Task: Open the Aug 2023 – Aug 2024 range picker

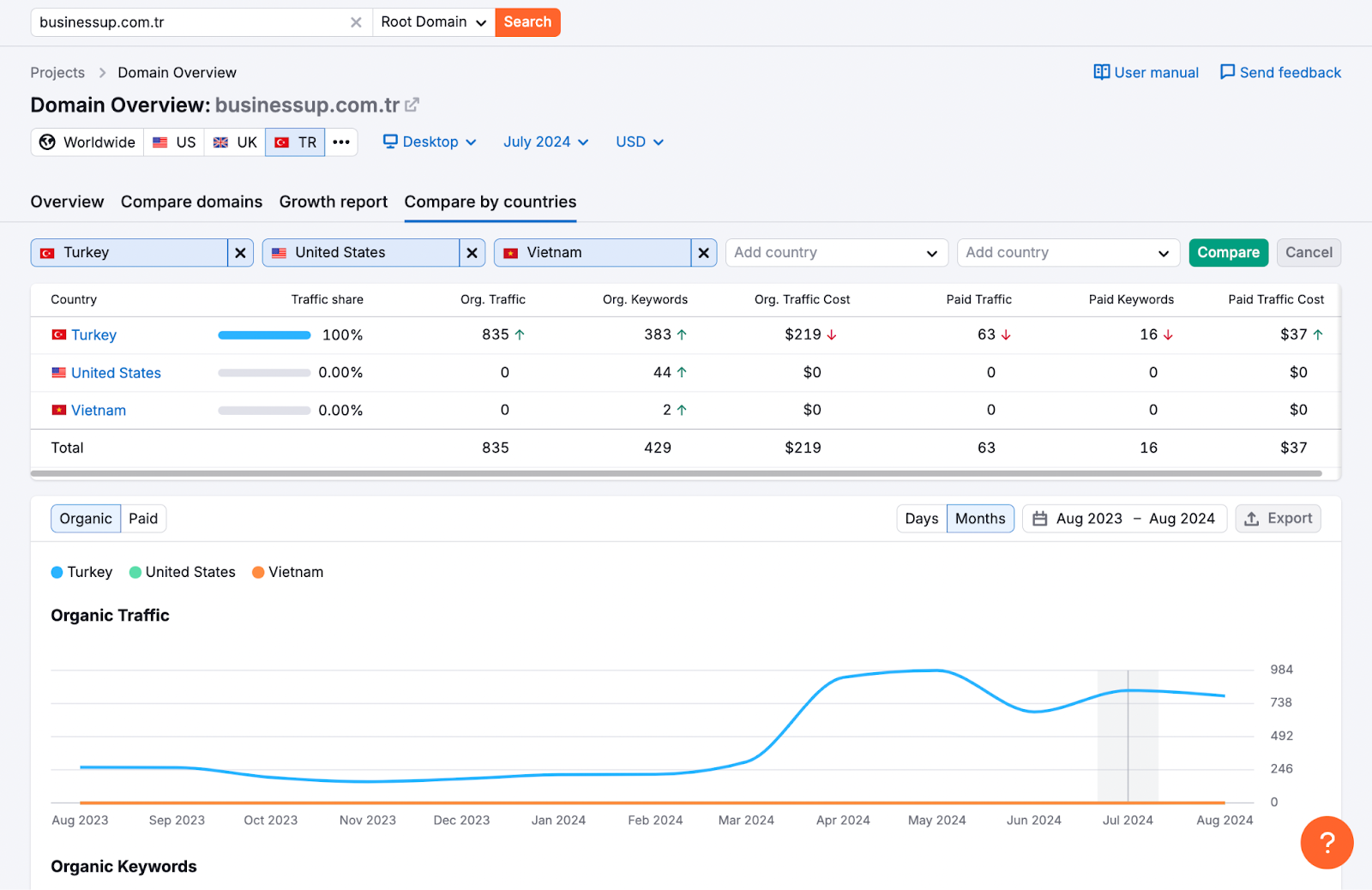Action: click(1125, 519)
